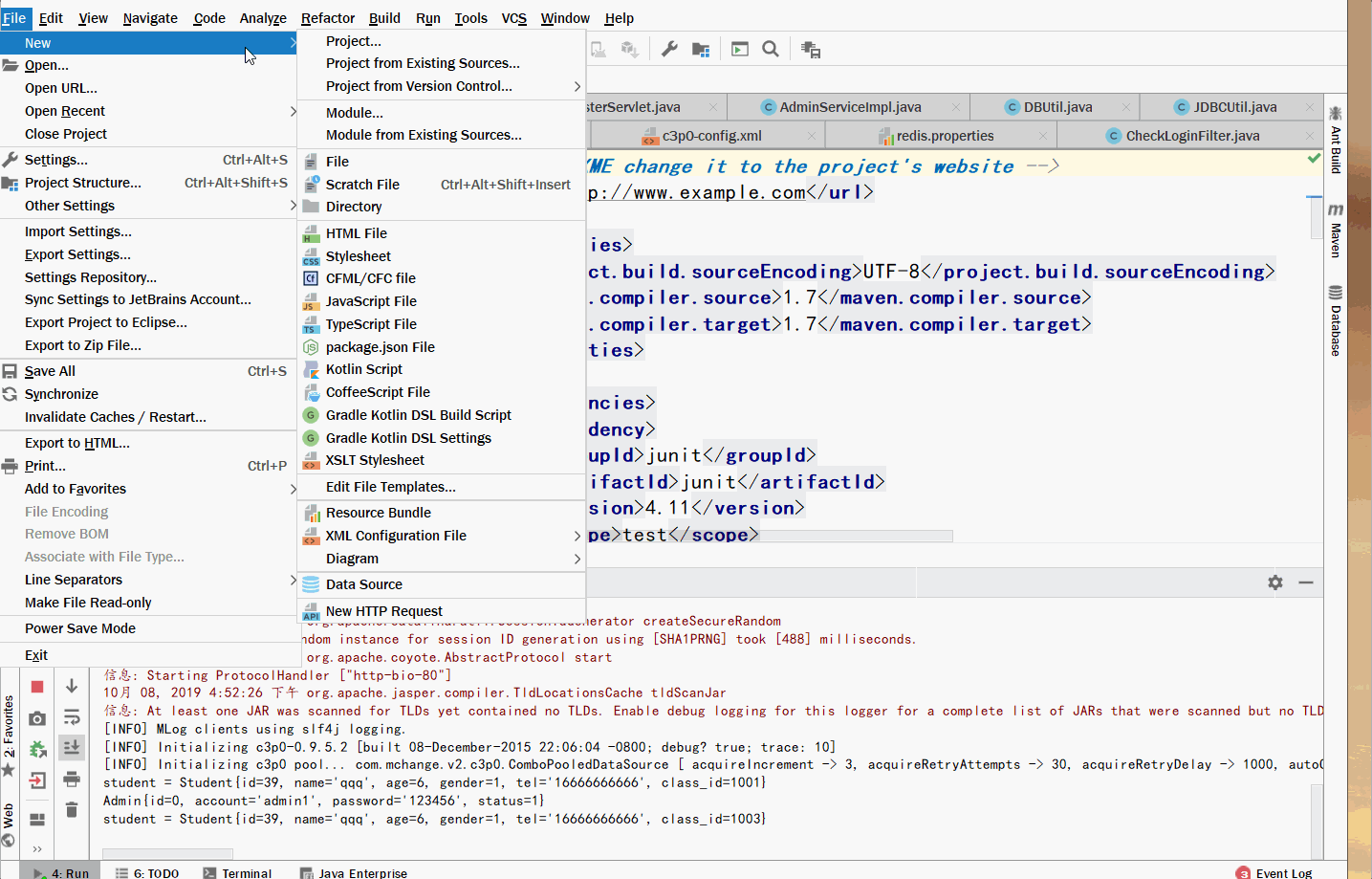Switch to AdminServiceImpl.java tab

(x=850, y=107)
